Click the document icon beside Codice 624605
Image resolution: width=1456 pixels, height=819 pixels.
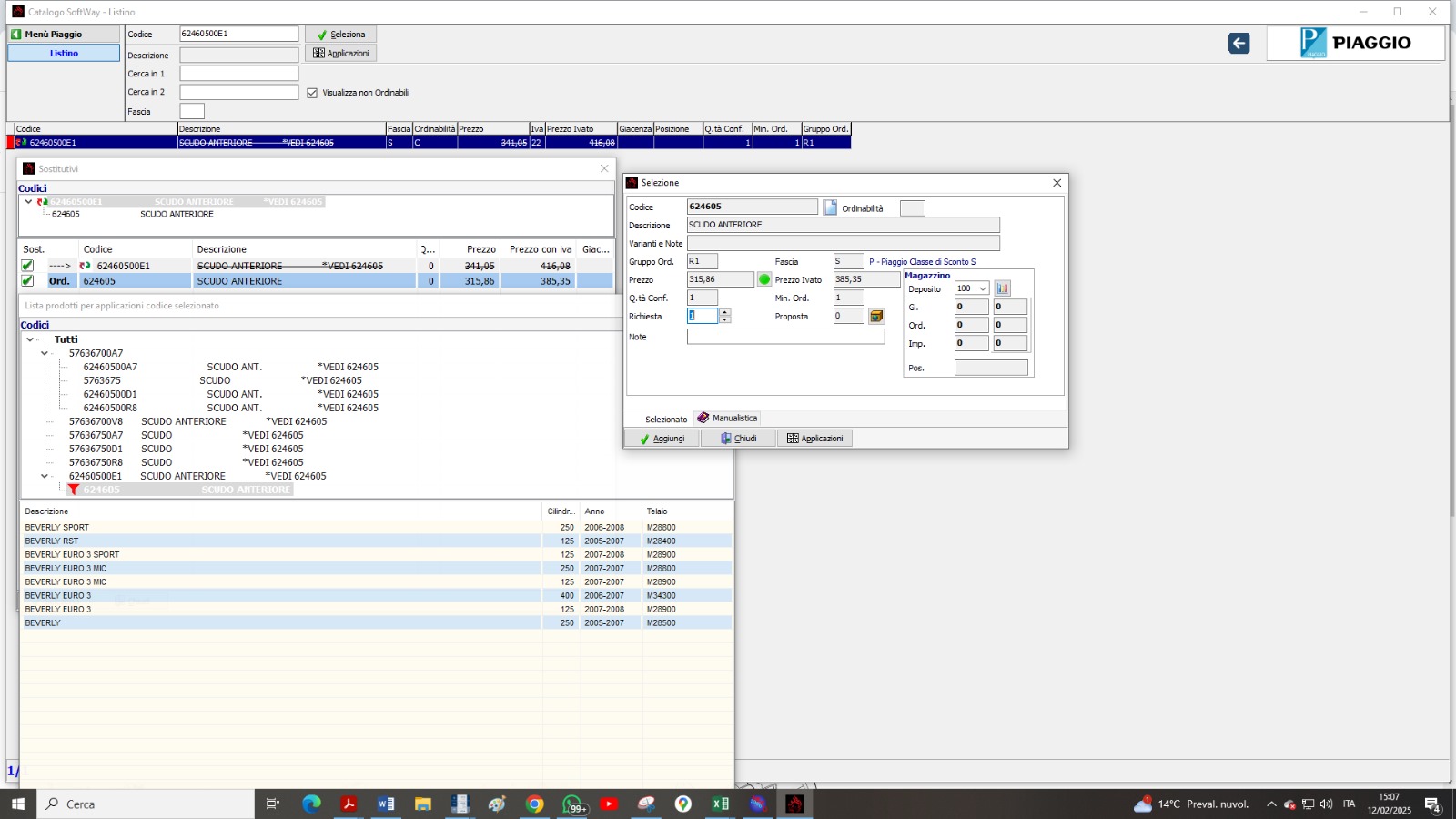tap(830, 207)
